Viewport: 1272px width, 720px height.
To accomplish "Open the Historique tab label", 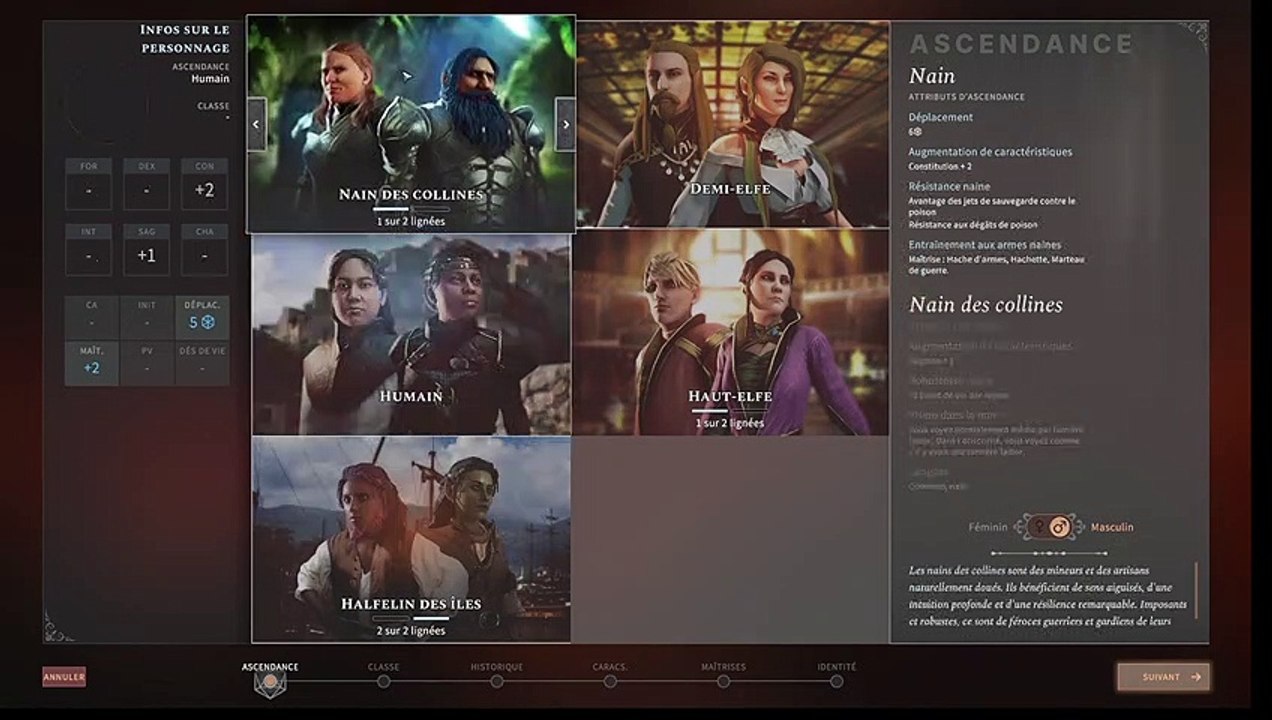I will click(x=497, y=667).
